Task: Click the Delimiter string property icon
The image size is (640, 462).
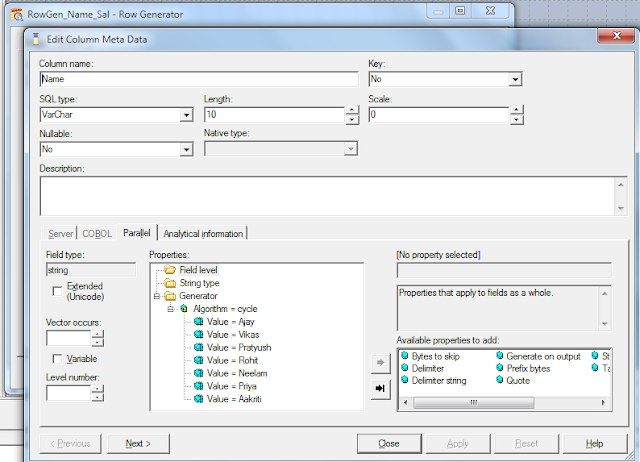Action: click(x=405, y=380)
